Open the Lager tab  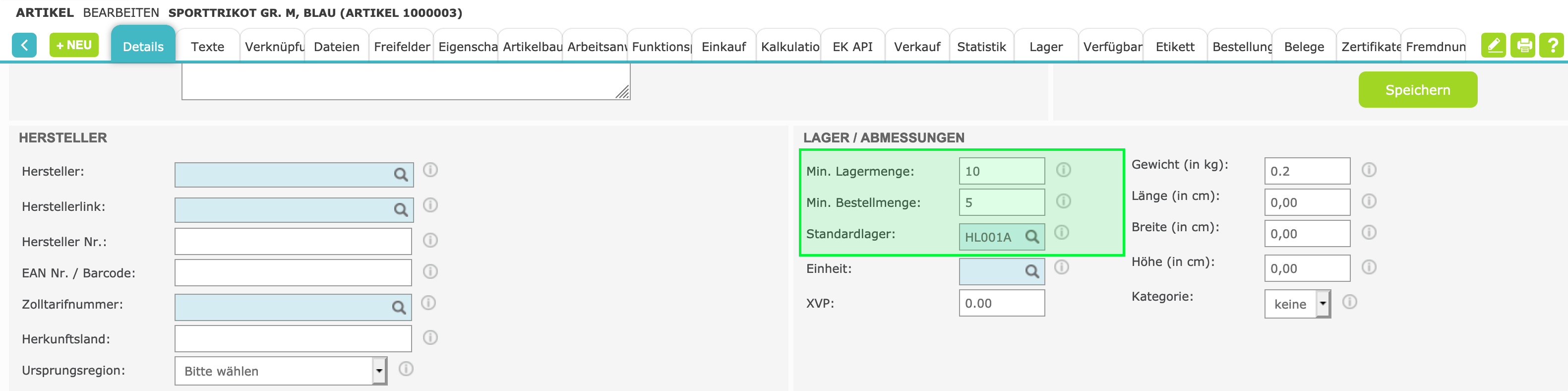click(1046, 47)
